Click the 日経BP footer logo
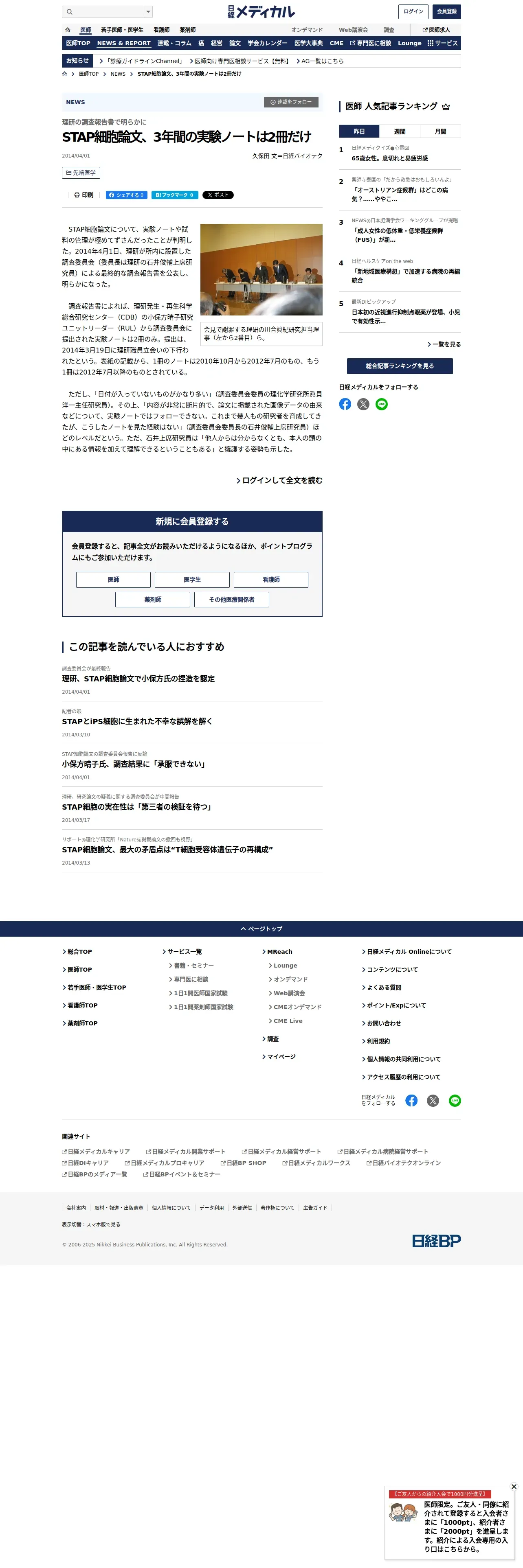The width and height of the screenshot is (523, 1568). pos(437,1241)
